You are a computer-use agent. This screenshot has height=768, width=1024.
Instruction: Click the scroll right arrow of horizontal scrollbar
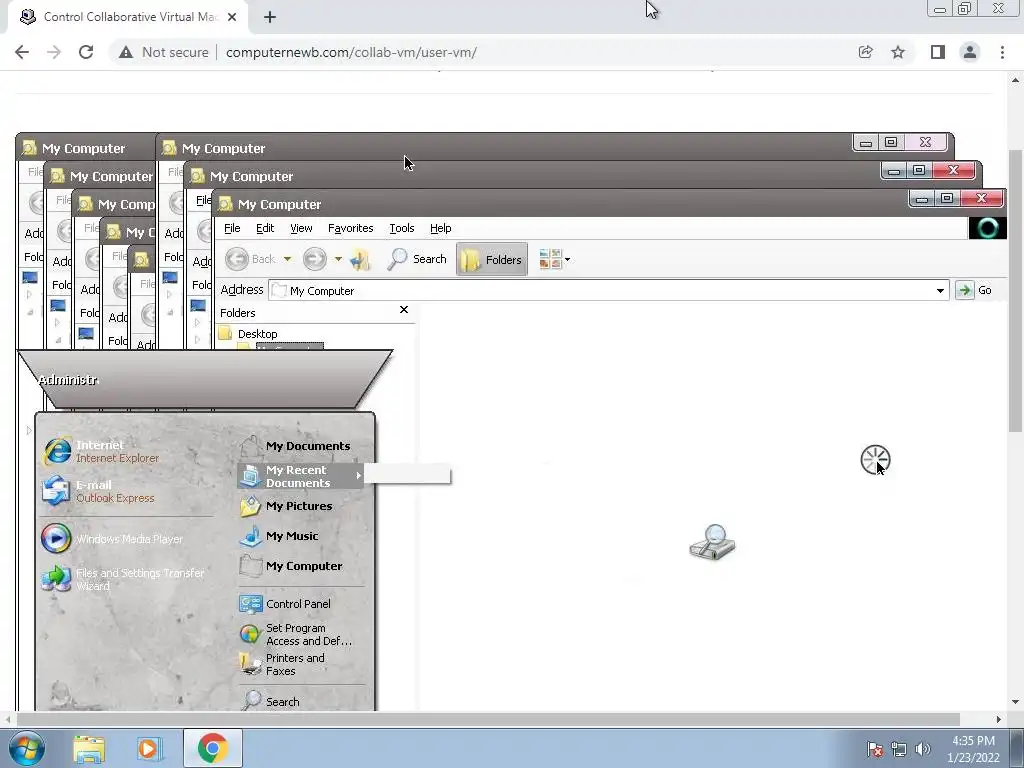998,719
